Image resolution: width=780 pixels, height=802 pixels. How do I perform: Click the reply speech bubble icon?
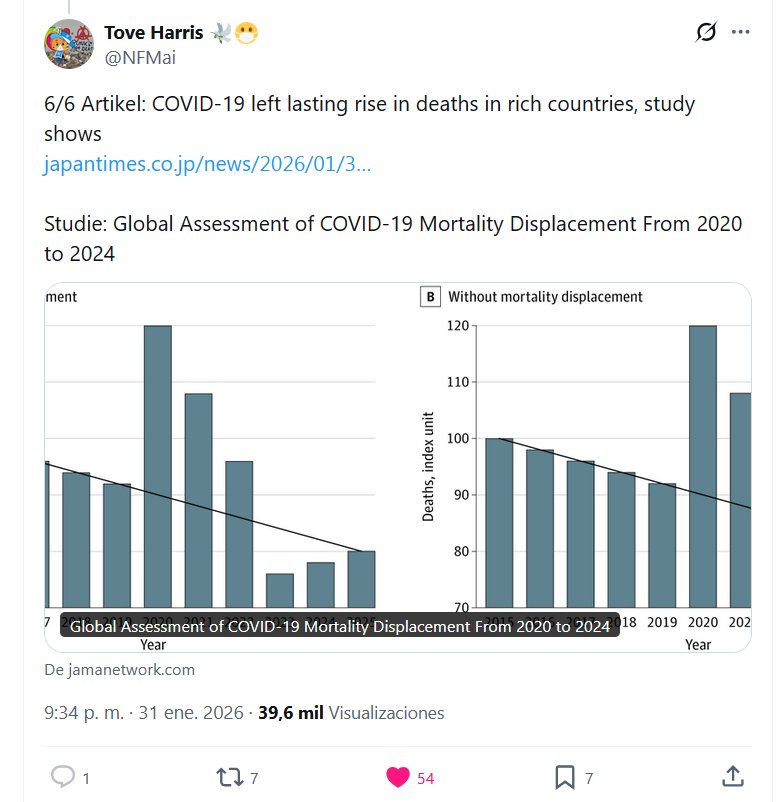pyautogui.click(x=62, y=777)
